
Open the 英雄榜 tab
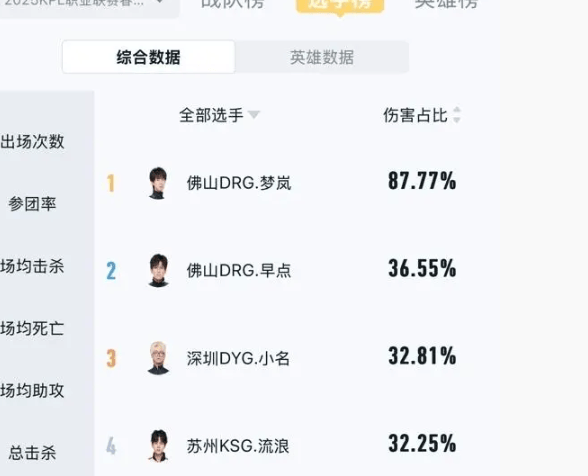tap(446, 4)
